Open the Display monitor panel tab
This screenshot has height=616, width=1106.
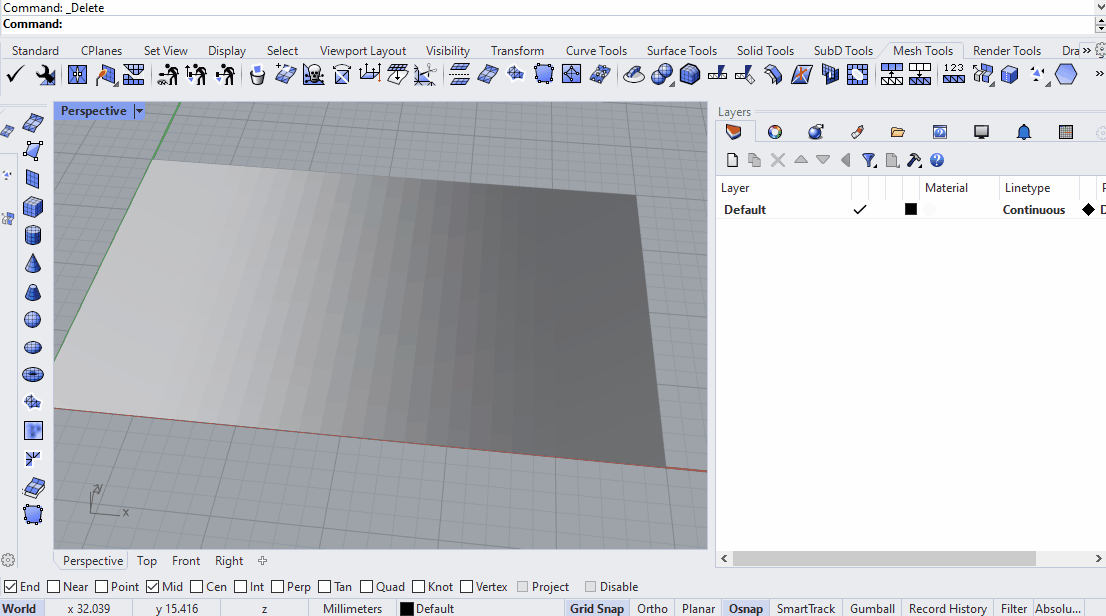tap(981, 132)
